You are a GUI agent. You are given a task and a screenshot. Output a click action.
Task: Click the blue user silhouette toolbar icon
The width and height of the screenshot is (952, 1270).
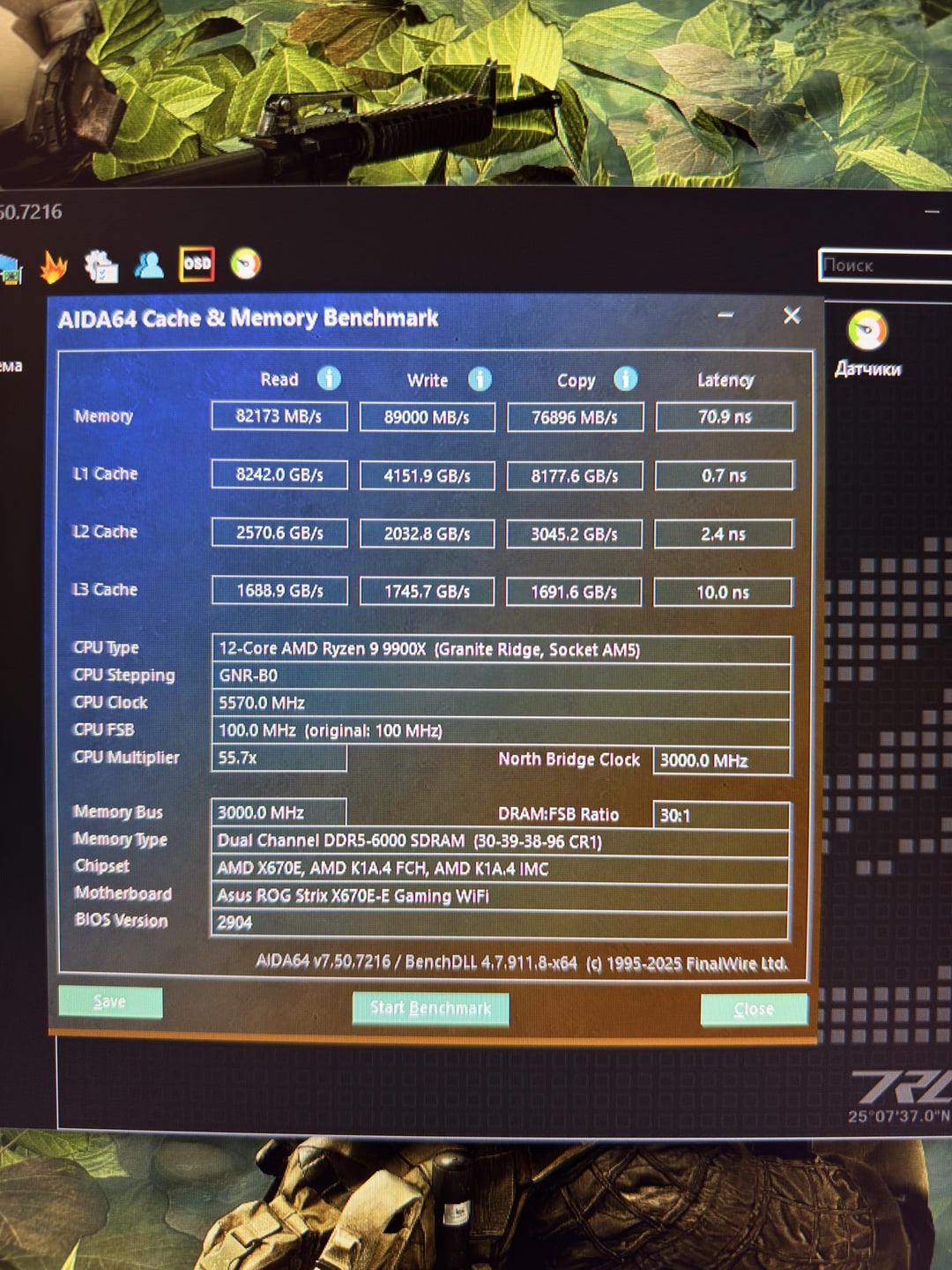149,265
